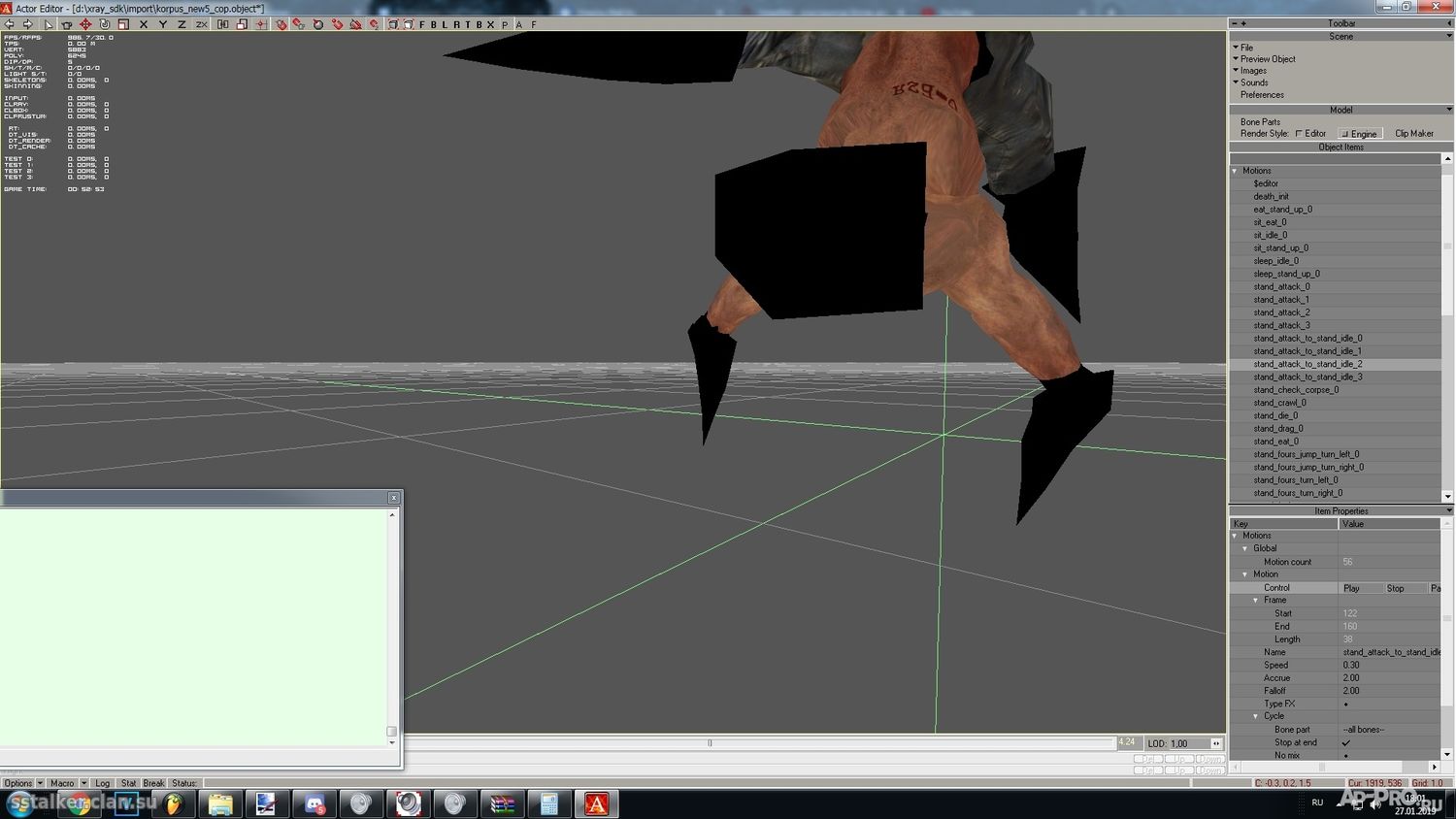Click the animation timeline slider track
The image size is (1456, 819).
pos(759,743)
